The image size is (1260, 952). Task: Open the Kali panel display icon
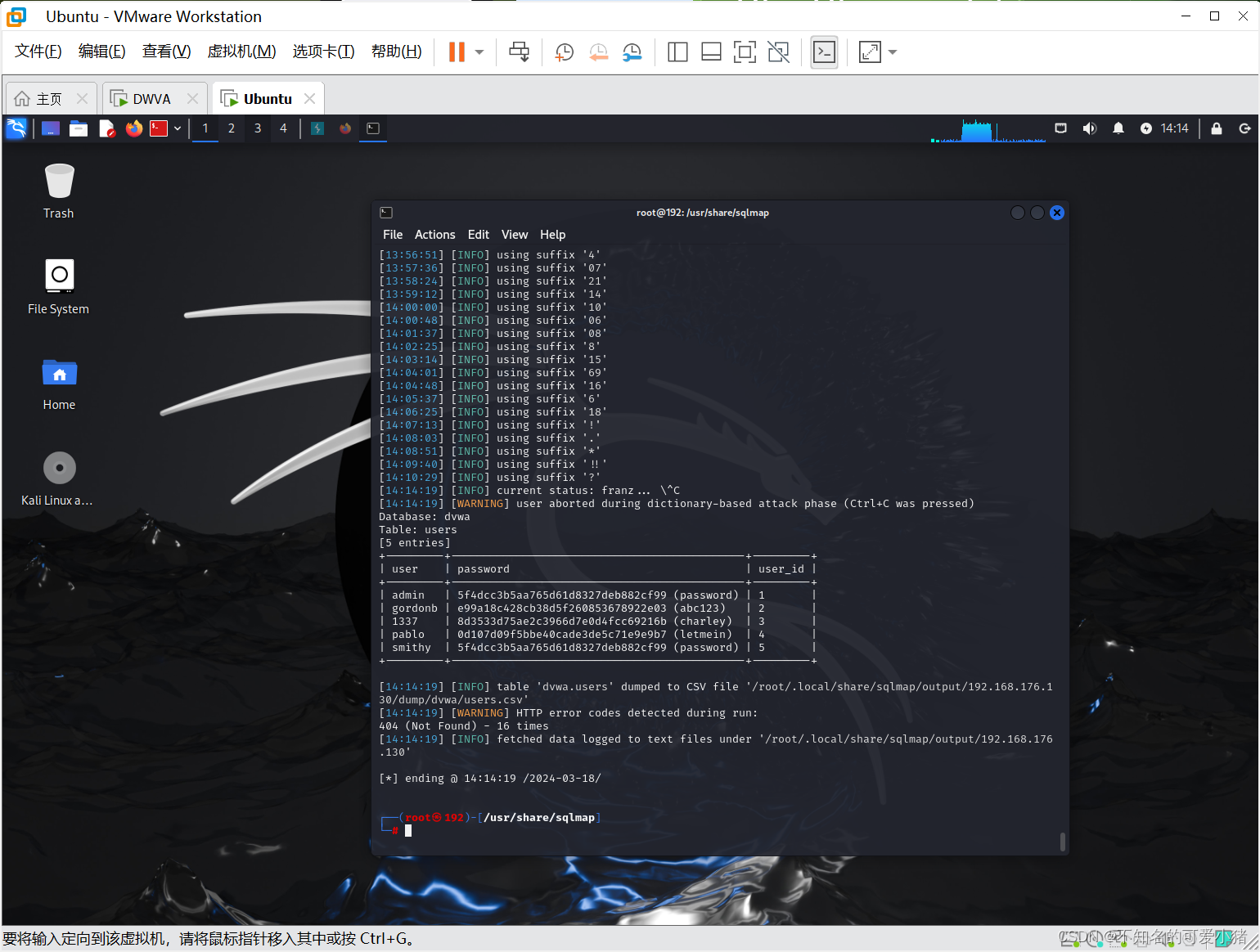coord(1061,128)
